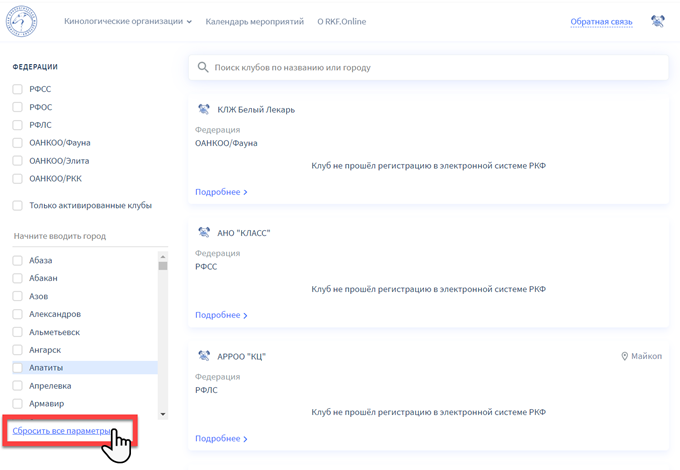Expand the Кинологические организации dropdown menu

tap(127, 21)
